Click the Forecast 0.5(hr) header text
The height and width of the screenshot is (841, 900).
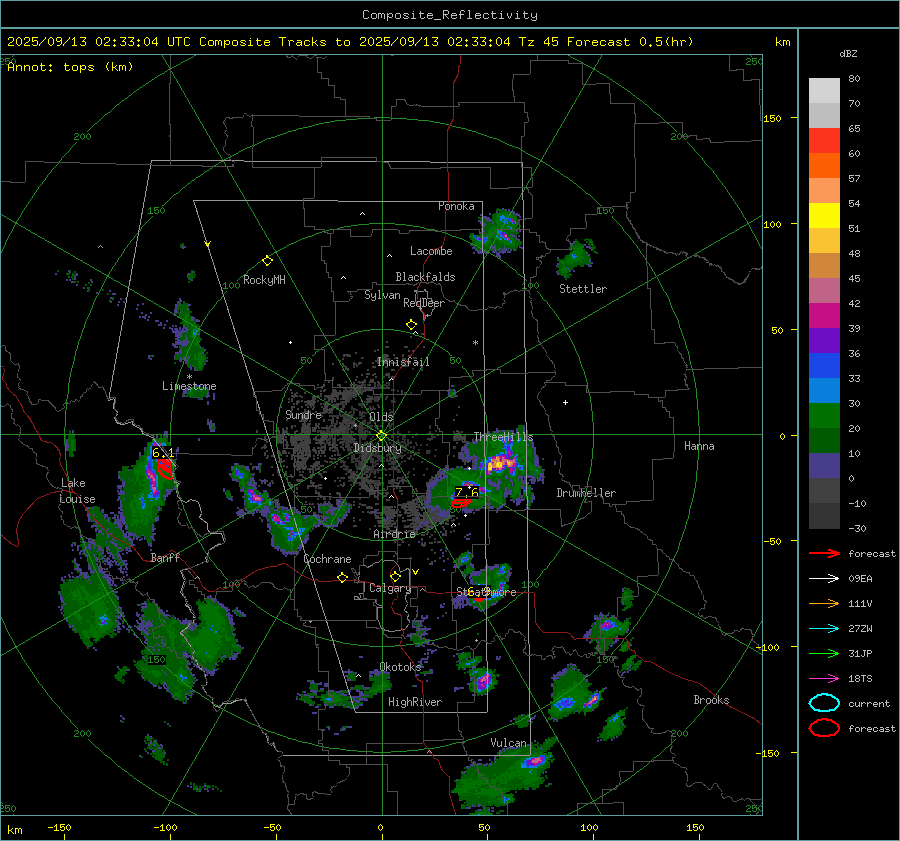pyautogui.click(x=630, y=42)
